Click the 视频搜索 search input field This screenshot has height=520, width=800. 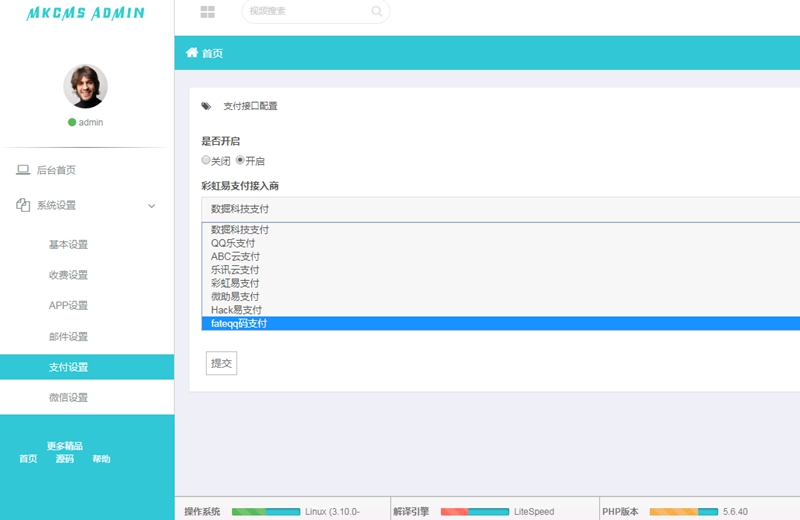tap(305, 12)
